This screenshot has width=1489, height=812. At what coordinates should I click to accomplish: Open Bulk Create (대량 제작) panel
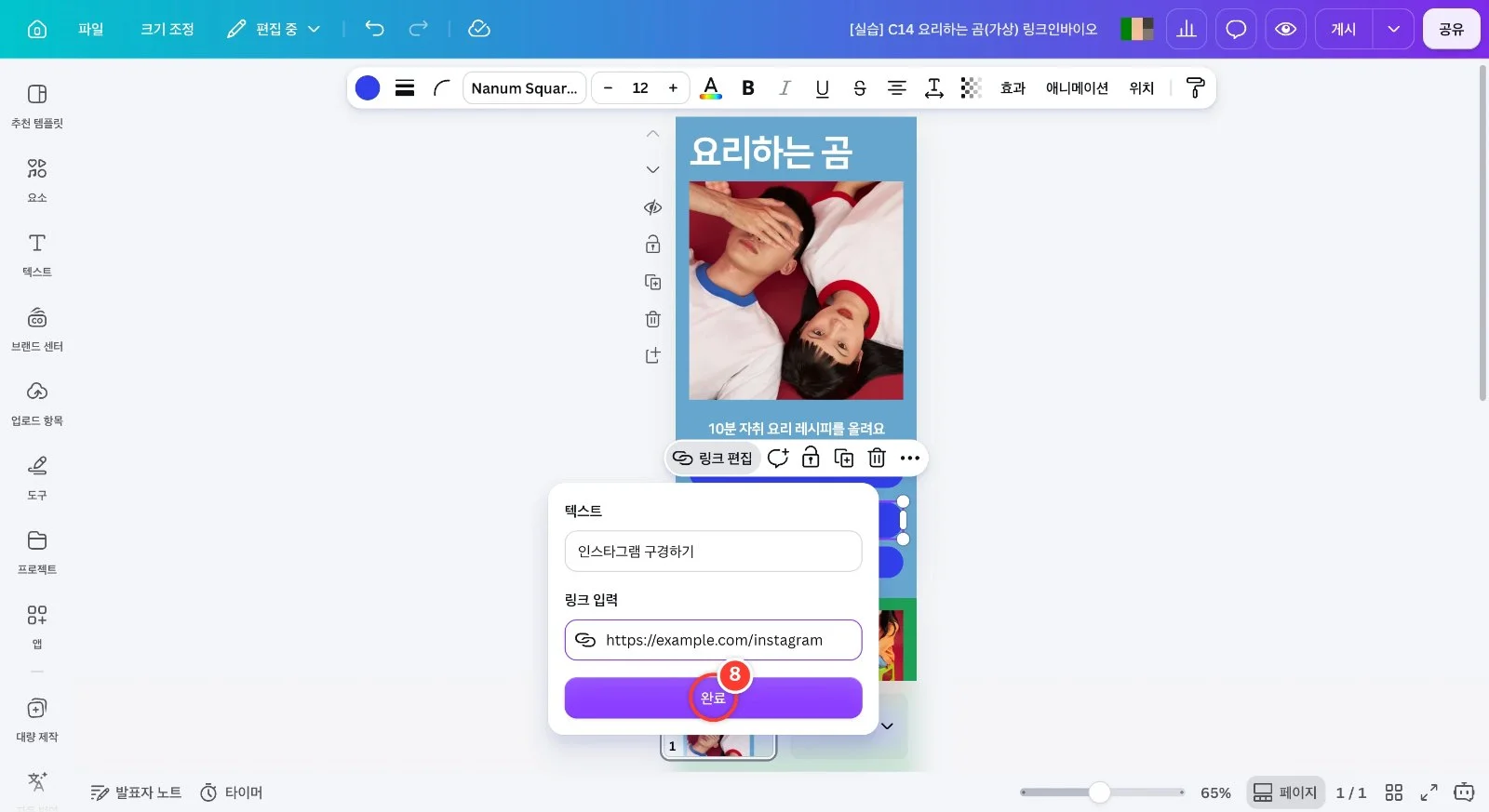coord(37,719)
